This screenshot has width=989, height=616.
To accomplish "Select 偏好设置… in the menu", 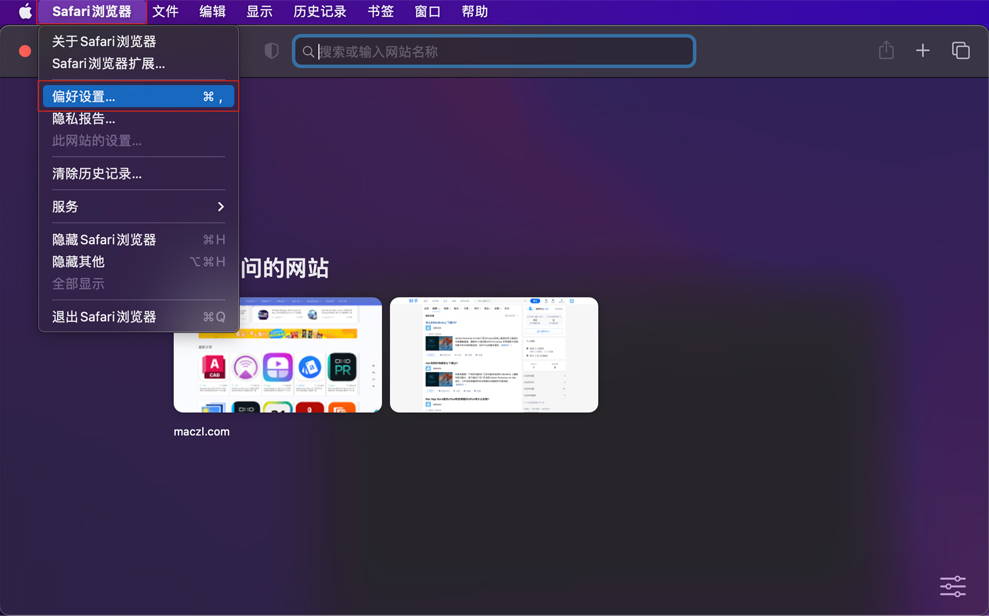I will point(138,96).
